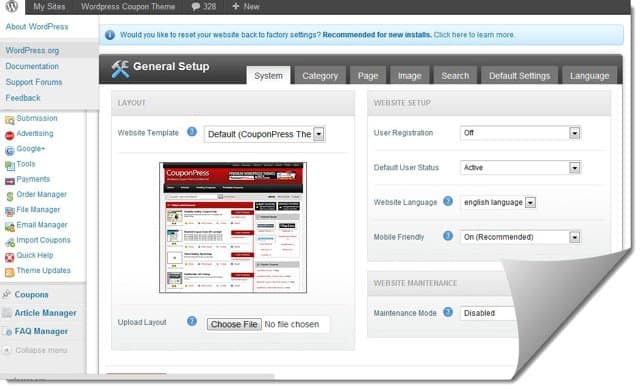640x389 pixels.
Task: Click the plus icon next to New
Action: coord(236,7)
